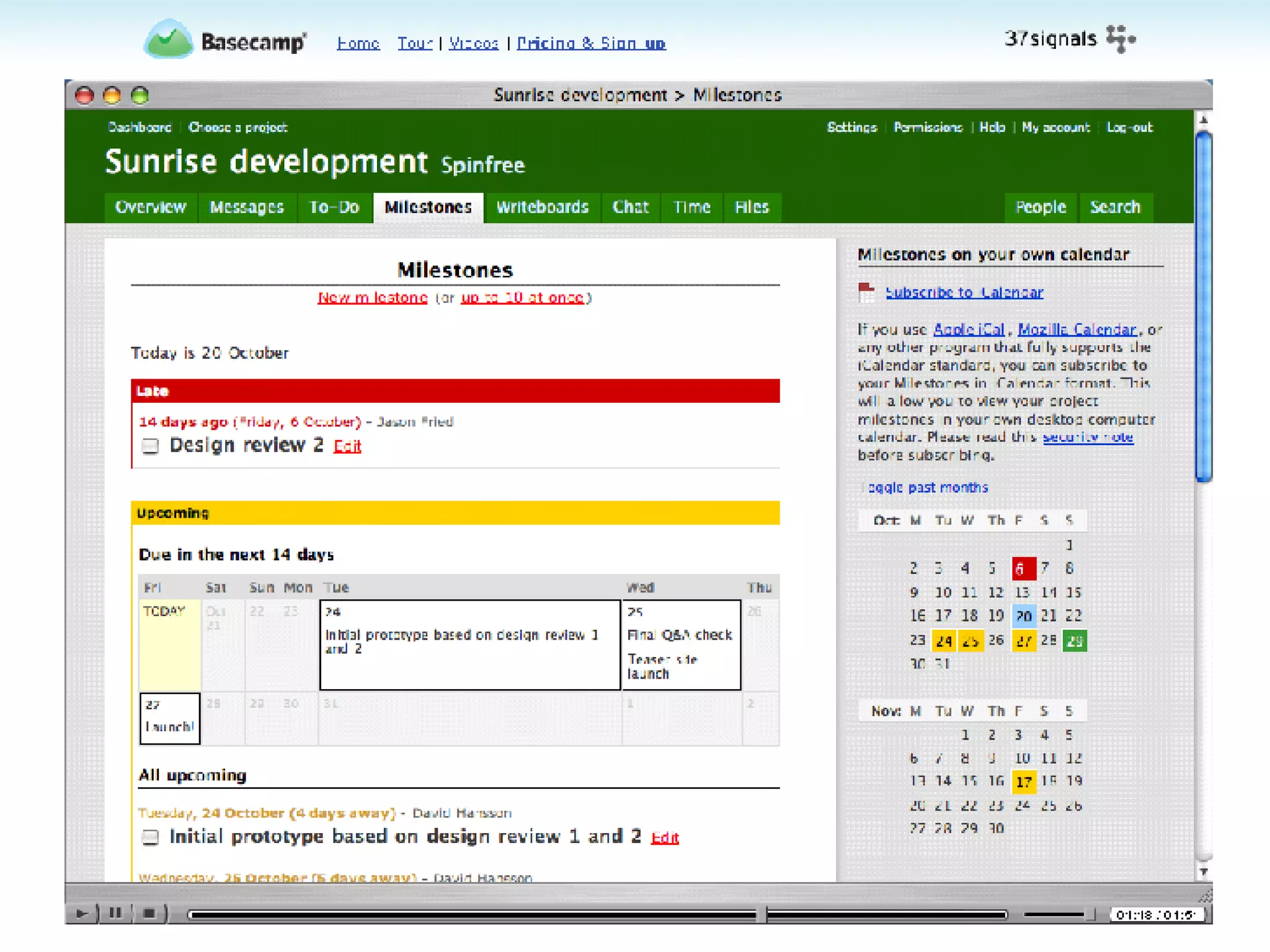
Task: Click the scrollbar up arrow
Action: tap(1203, 120)
